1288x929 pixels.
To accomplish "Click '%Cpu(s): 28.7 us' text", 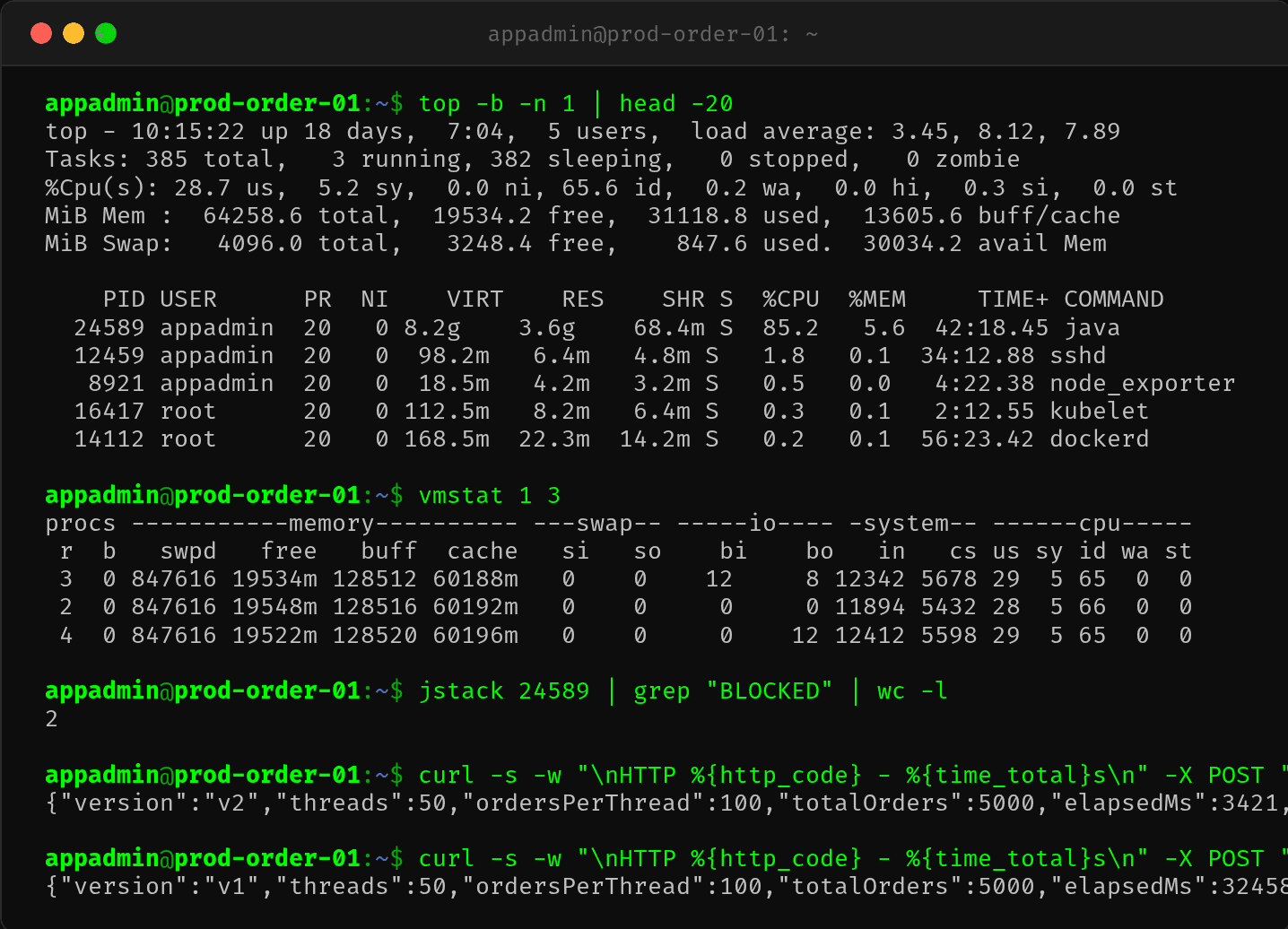I will (160, 188).
